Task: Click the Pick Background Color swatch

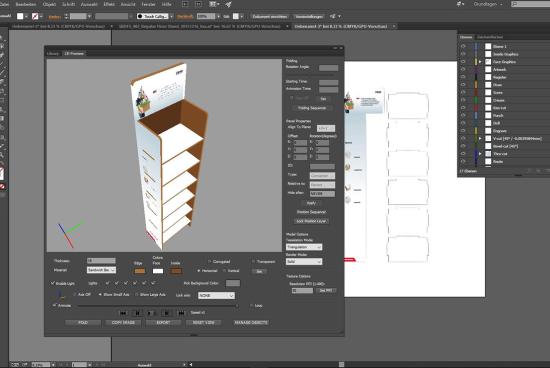Action: tap(233, 283)
